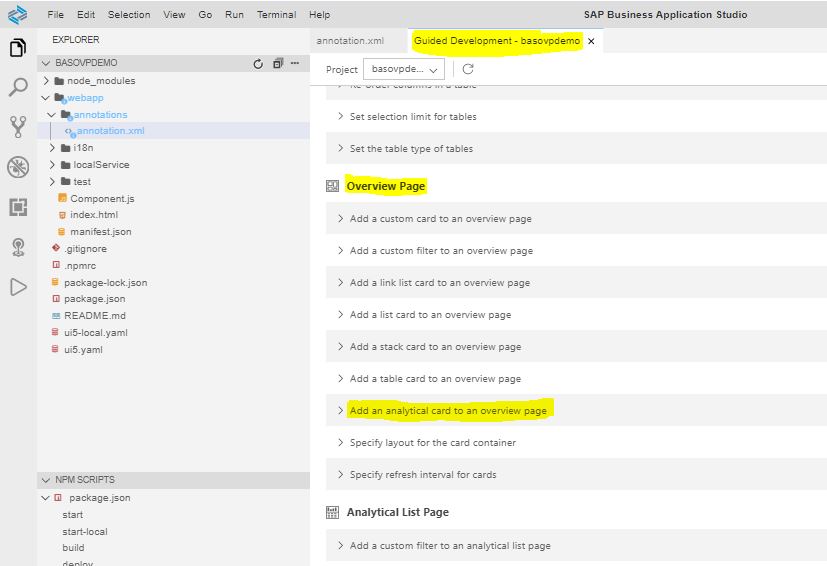
Task: Select the Guided Development - basovpdemo tab
Action: pyautogui.click(x=497, y=41)
